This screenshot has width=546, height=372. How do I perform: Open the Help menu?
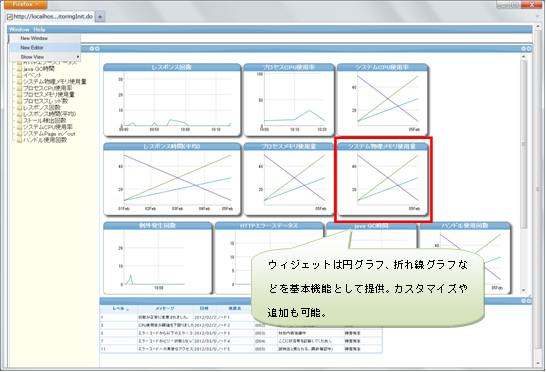[39, 30]
